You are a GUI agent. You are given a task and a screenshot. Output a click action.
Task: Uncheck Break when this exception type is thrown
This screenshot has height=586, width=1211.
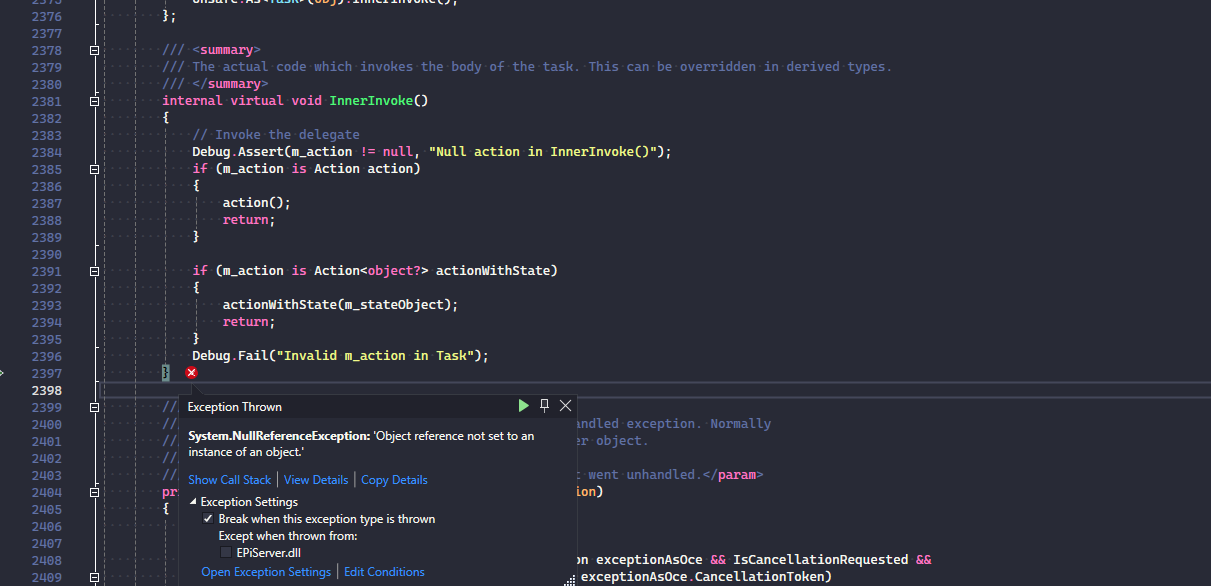point(208,519)
